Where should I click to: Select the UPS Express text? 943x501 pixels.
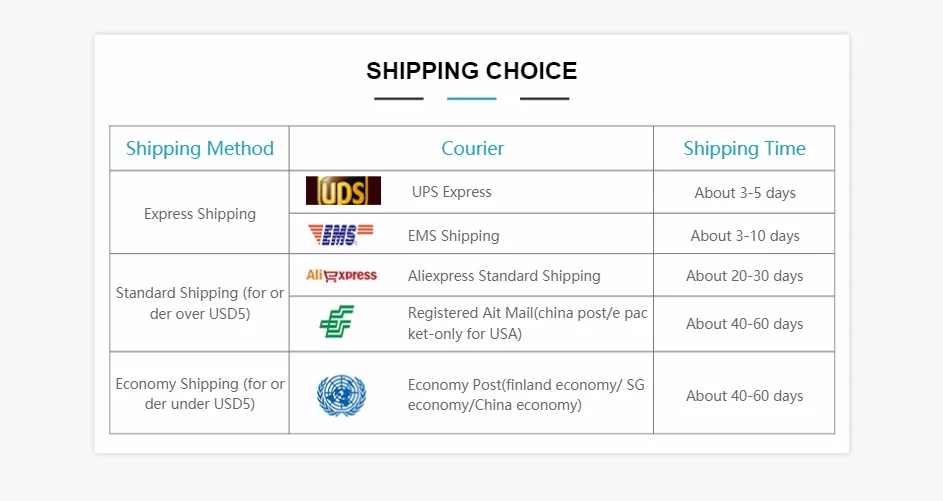pyautogui.click(x=452, y=192)
